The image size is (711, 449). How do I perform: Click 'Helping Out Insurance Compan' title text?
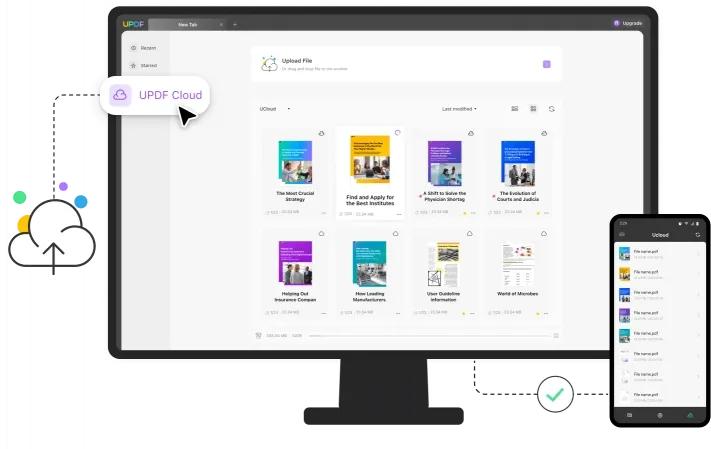pos(295,297)
